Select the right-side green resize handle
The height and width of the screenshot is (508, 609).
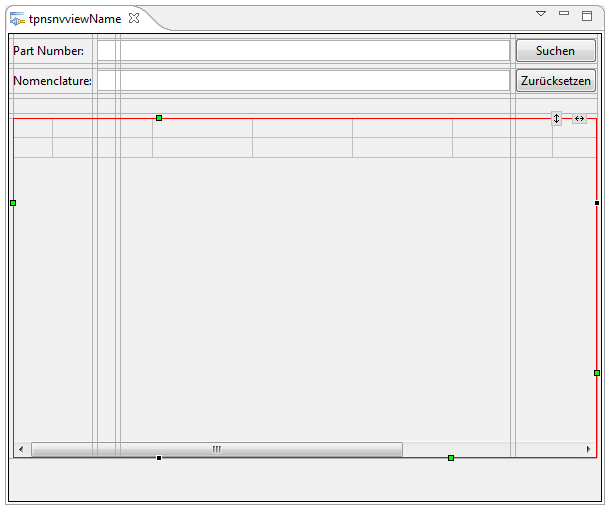pyautogui.click(x=597, y=373)
